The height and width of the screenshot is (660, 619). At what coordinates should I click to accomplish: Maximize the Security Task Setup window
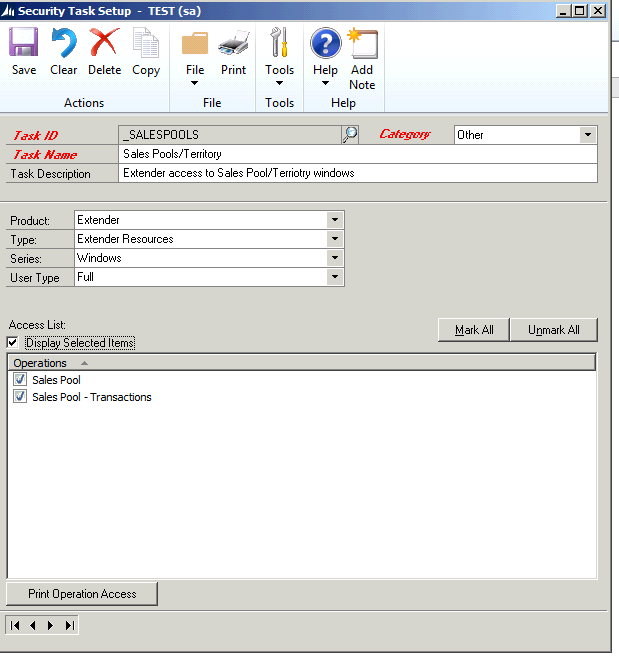[x=579, y=11]
